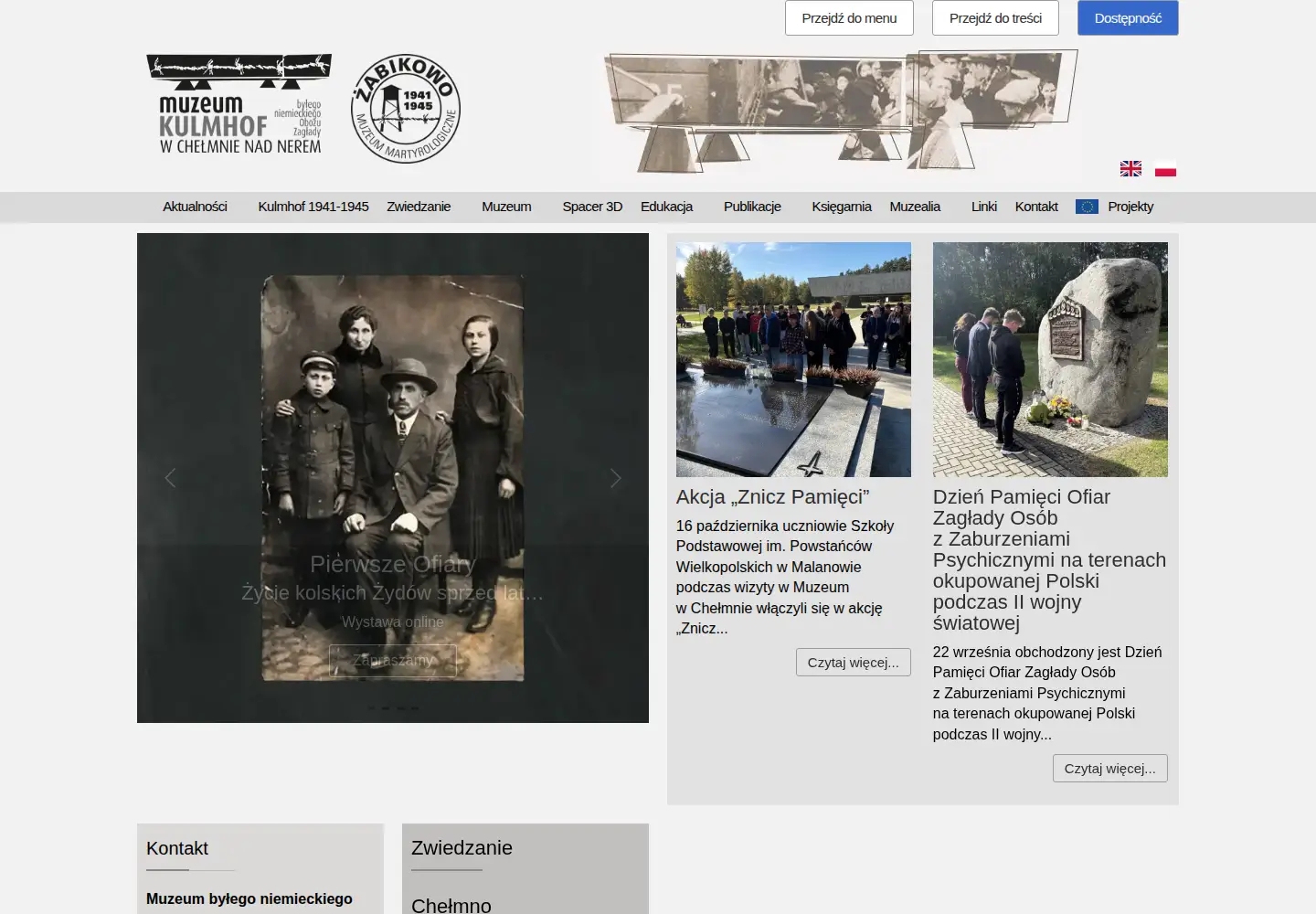The height and width of the screenshot is (914, 1316).
Task: Open the students at memorial photo thumbnail
Action: click(793, 359)
